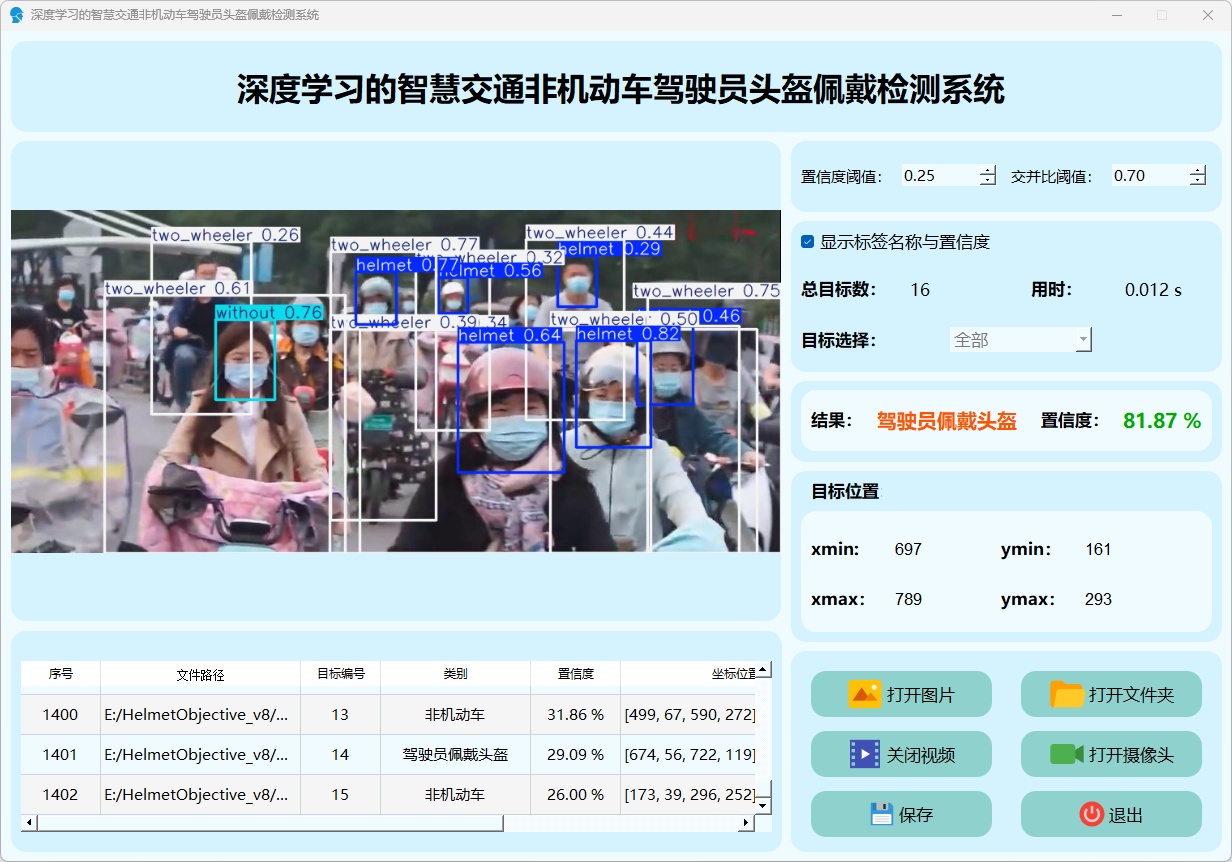Toggle 显示标签名称与置信度 checkbox
Image resolution: width=1232 pixels, height=862 pixels.
click(808, 242)
